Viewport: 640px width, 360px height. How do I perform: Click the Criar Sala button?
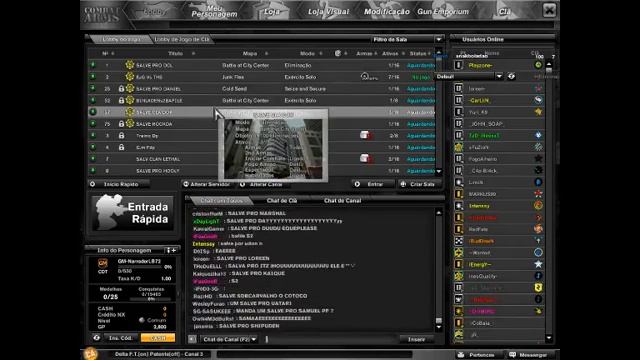pos(419,184)
